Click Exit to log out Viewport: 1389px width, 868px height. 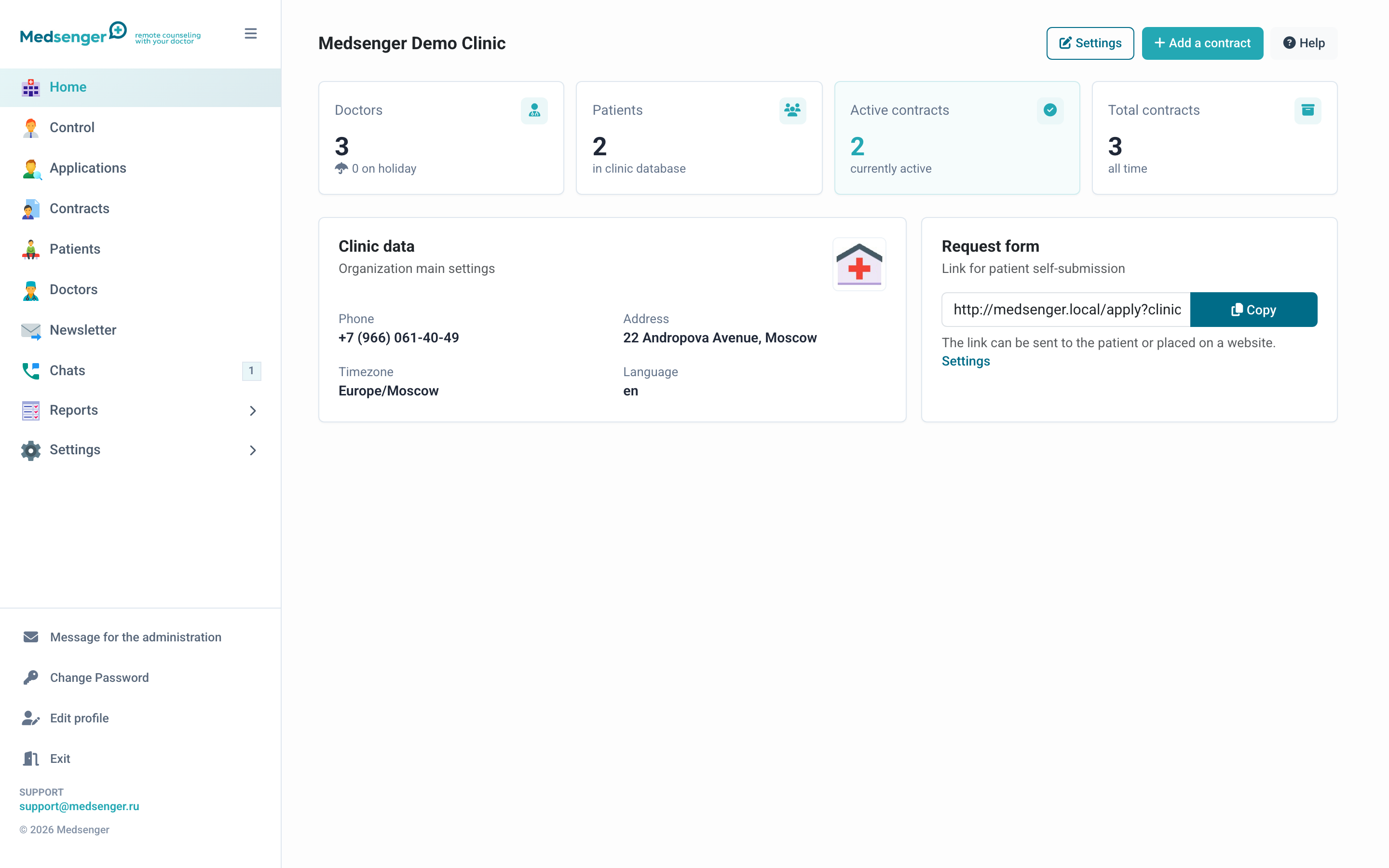click(60, 759)
